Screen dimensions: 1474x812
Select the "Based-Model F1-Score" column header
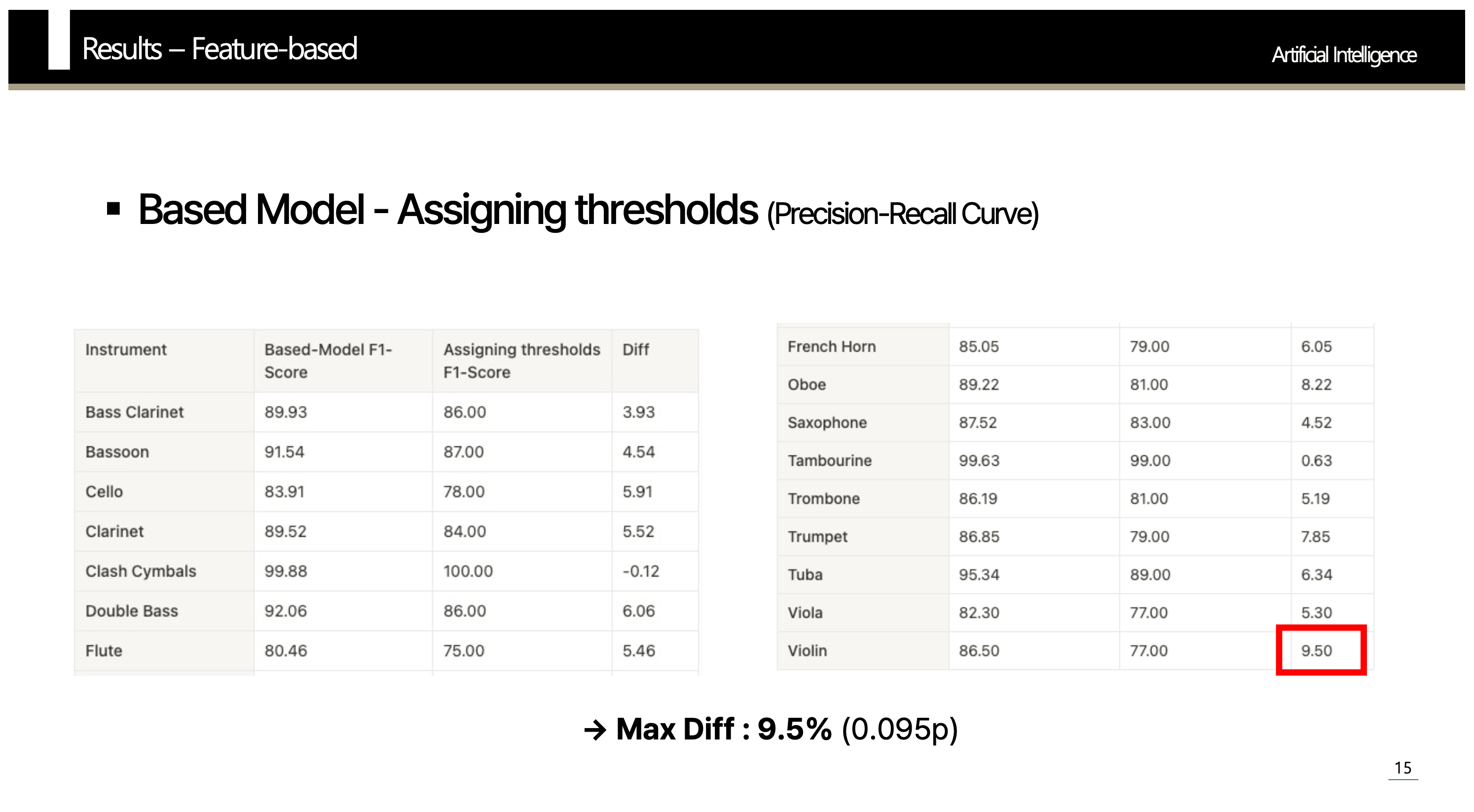[x=328, y=361]
